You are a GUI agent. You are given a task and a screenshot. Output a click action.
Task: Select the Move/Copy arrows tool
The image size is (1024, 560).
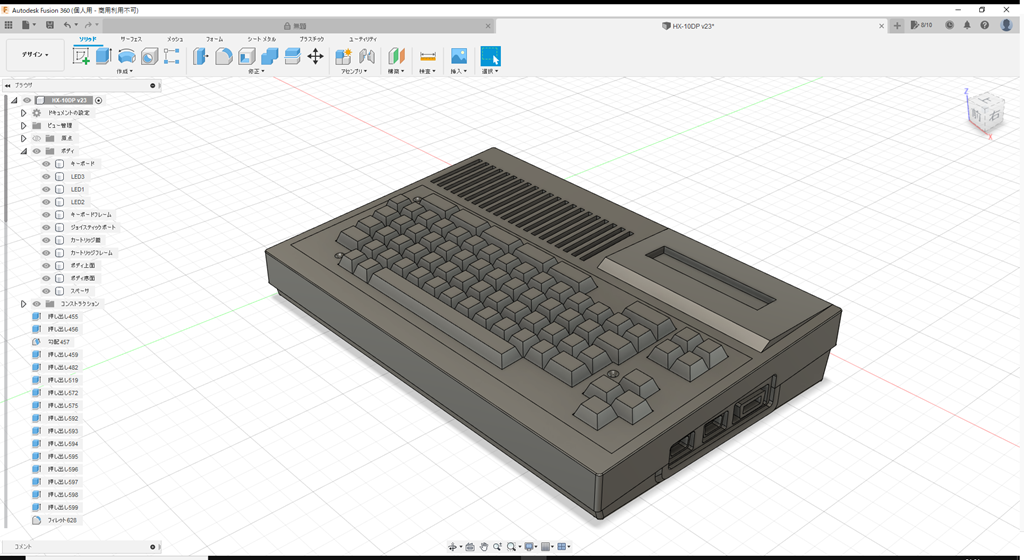pyautogui.click(x=315, y=57)
